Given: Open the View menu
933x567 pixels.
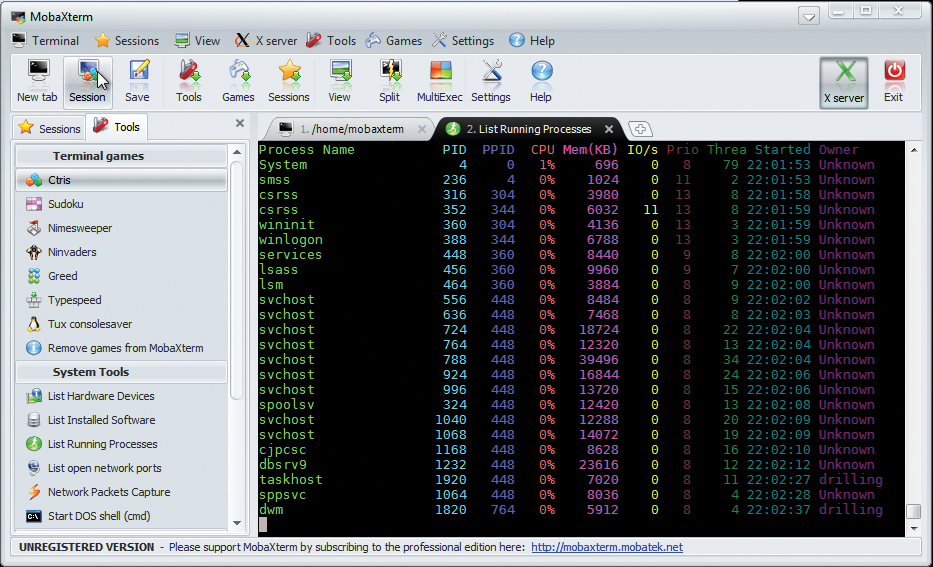Looking at the screenshot, I should tap(198, 40).
